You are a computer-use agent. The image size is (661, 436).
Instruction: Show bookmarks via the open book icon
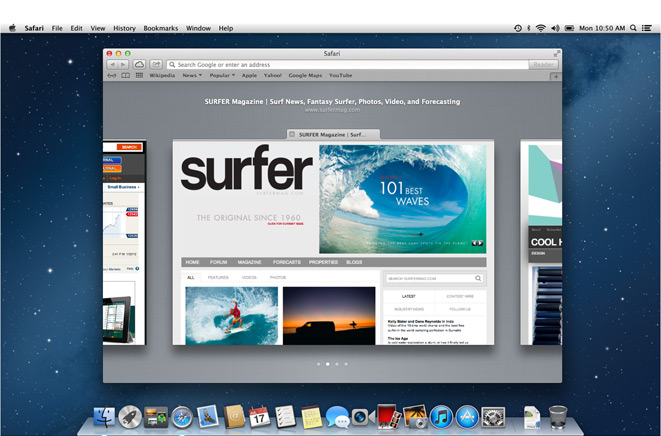tap(125, 75)
